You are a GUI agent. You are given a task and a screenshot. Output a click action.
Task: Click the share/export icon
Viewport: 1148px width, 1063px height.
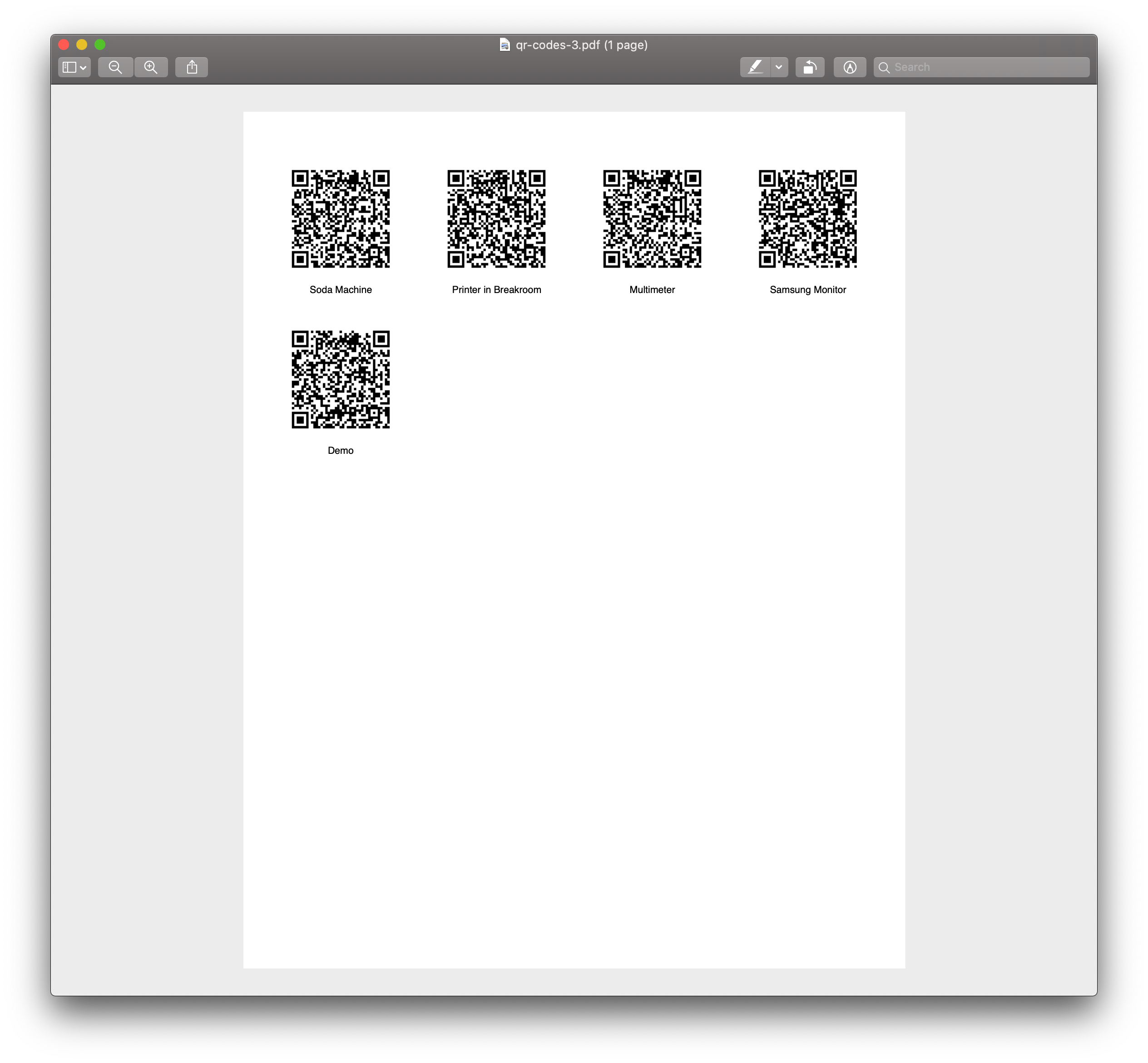(x=191, y=67)
